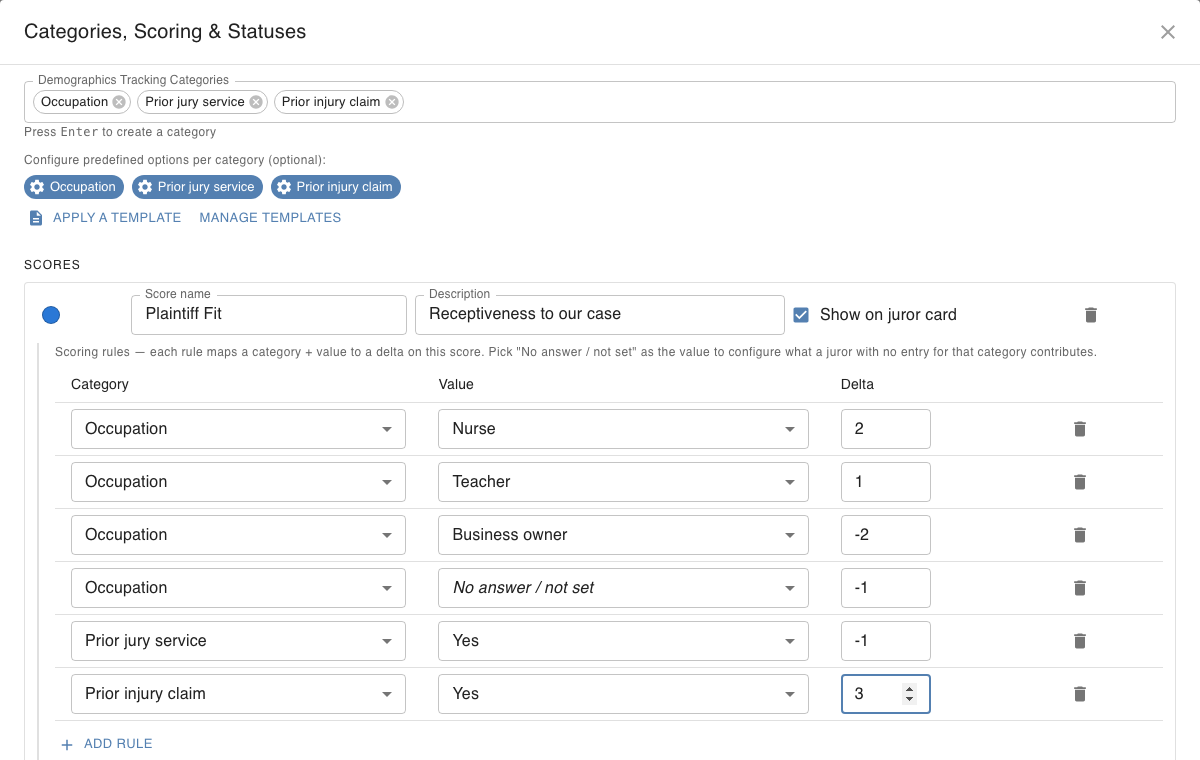Remove the Occupation category chip

119,102
